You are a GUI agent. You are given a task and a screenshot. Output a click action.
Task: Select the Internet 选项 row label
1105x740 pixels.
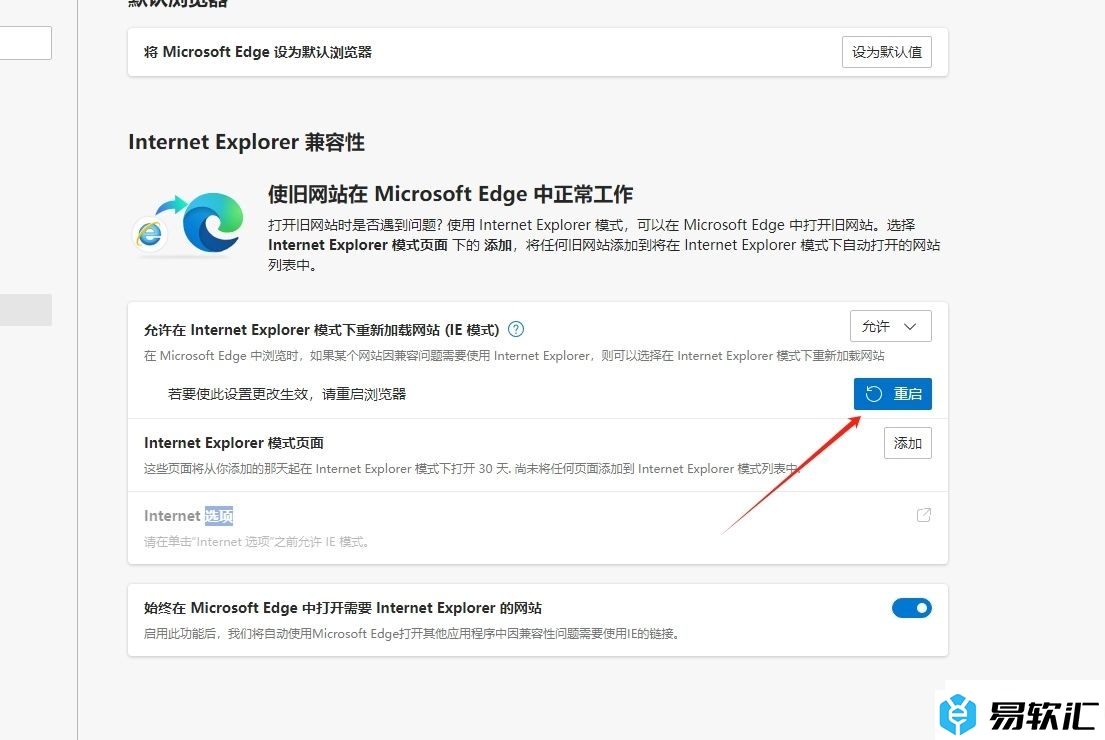(x=188, y=516)
